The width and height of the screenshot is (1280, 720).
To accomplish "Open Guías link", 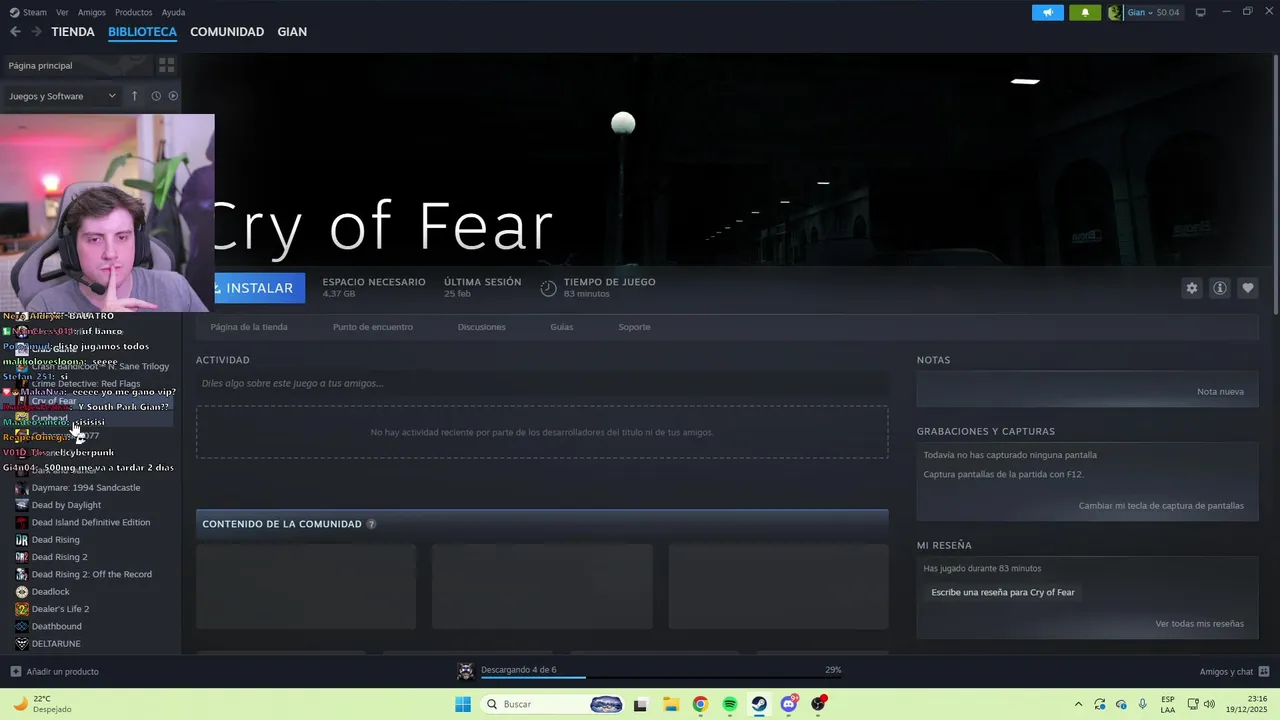I will click(x=562, y=327).
